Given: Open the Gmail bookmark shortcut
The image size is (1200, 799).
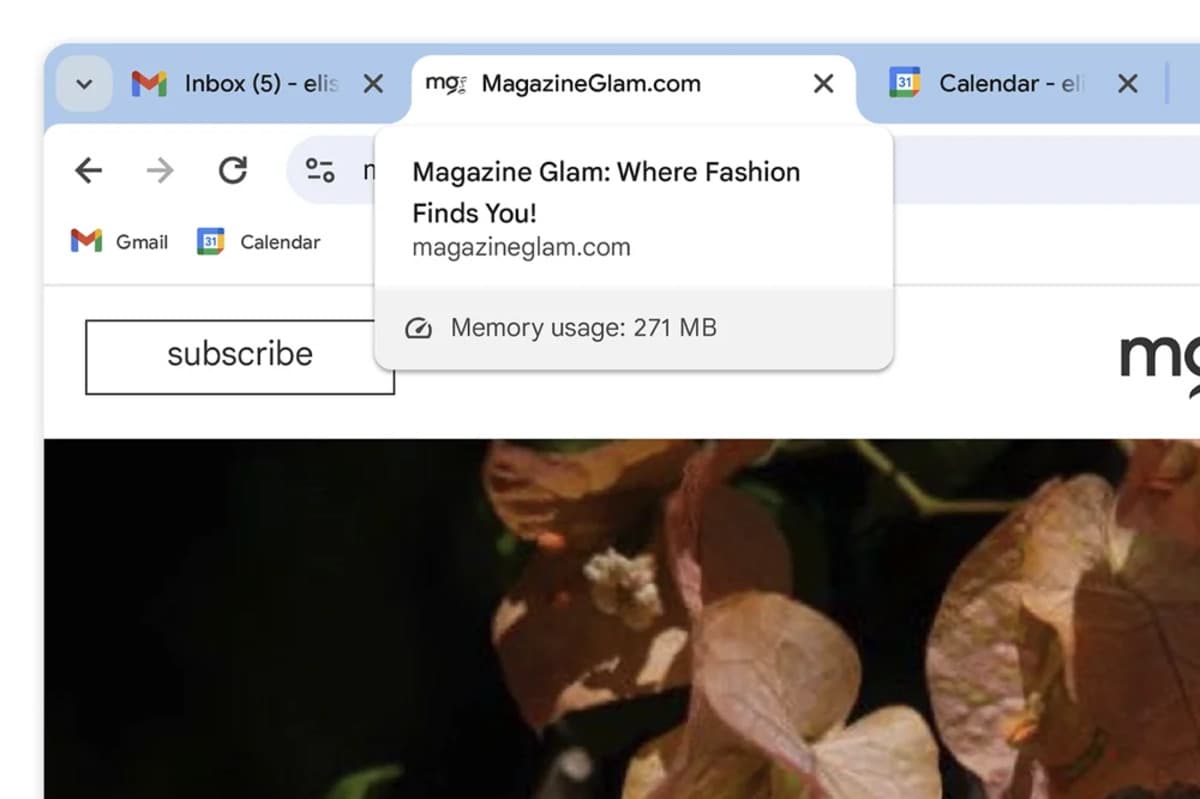Looking at the screenshot, I should tap(118, 241).
